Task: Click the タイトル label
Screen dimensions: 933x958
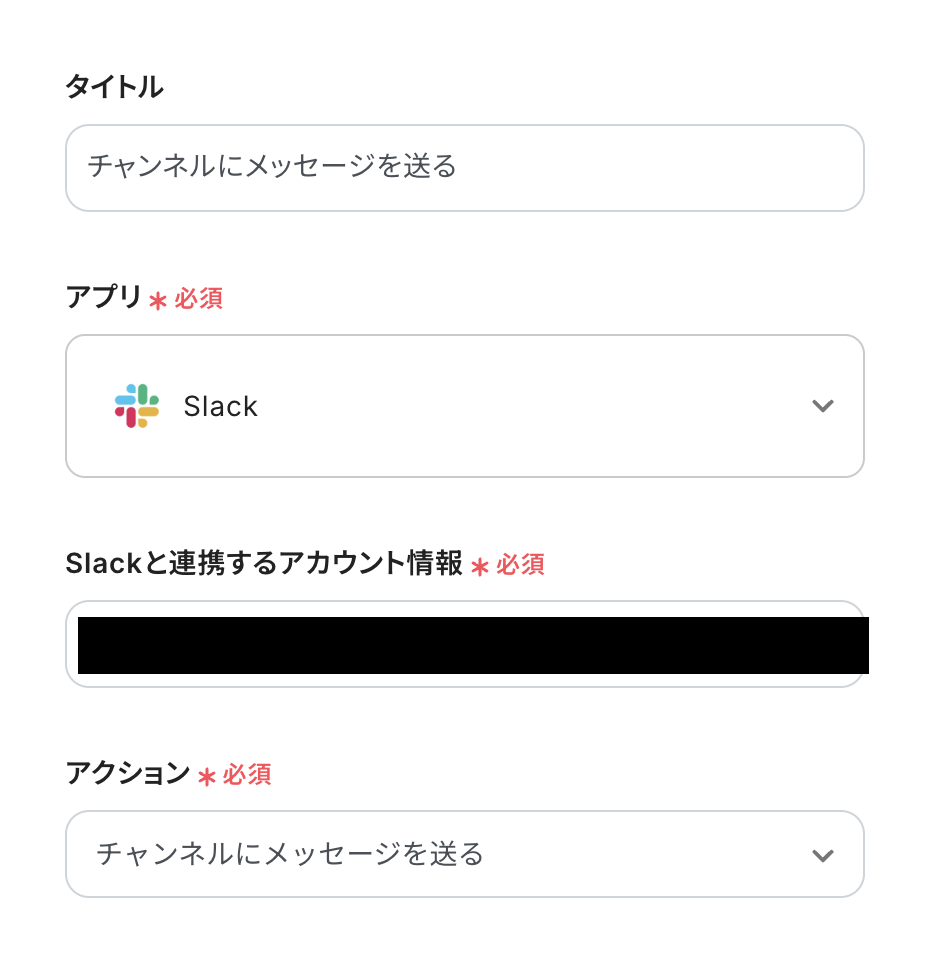Action: coord(114,88)
